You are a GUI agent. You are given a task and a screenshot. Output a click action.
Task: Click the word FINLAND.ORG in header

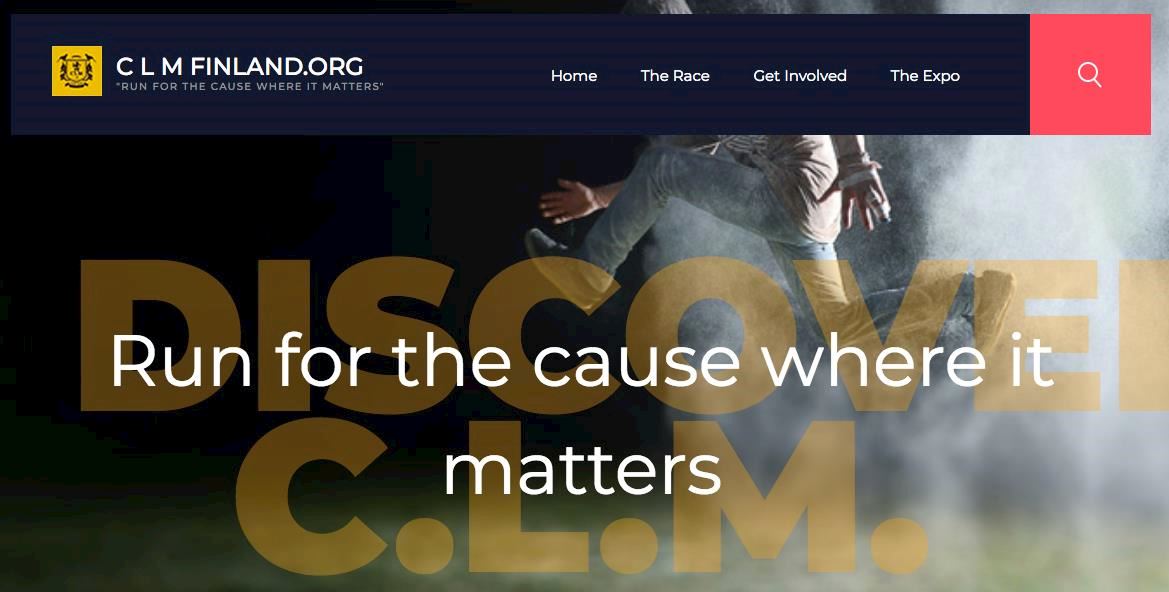[277, 66]
